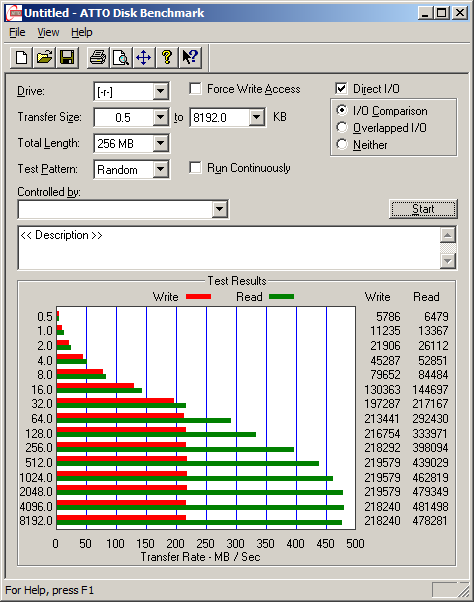The height and width of the screenshot is (602, 474).
Task: Click the read value 292430
Action: pyautogui.click(x=430, y=418)
